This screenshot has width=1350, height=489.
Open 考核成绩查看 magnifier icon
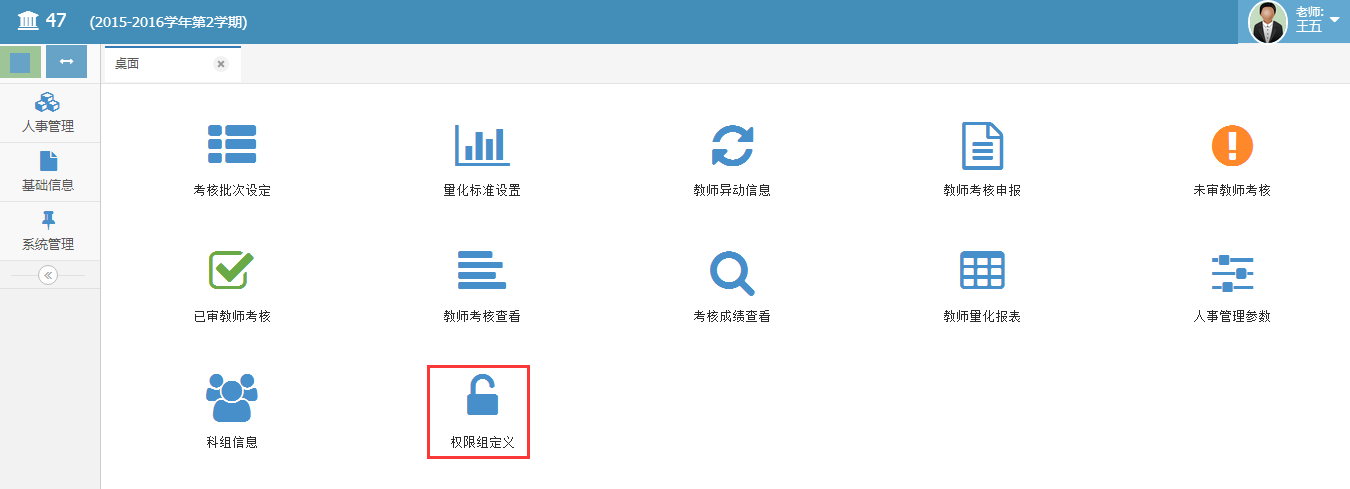(x=732, y=271)
